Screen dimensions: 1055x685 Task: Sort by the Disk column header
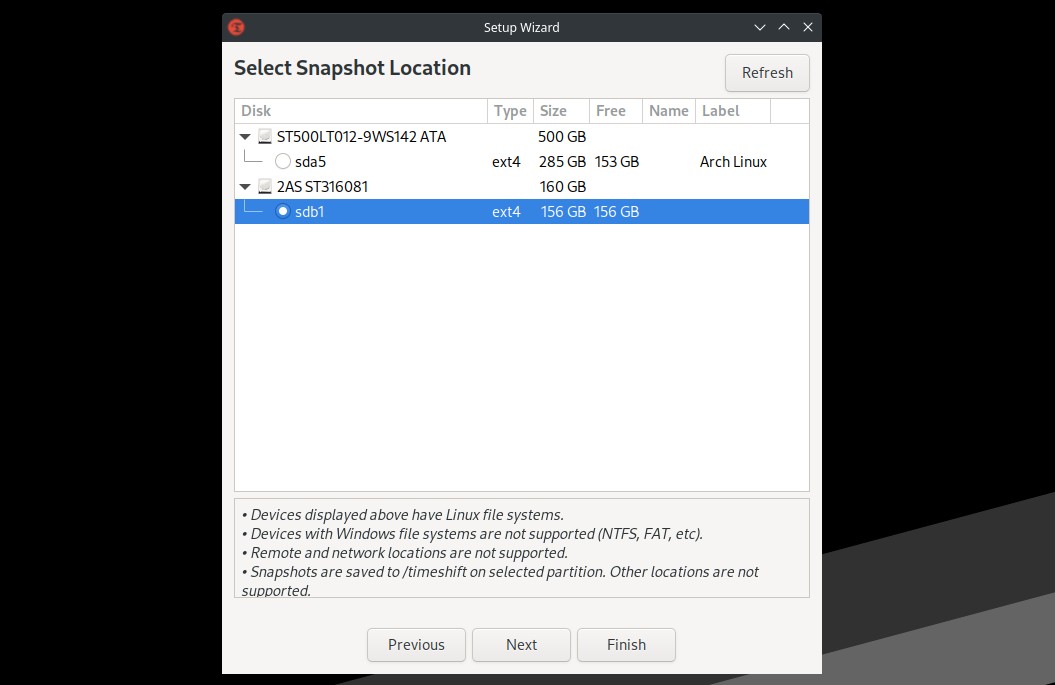click(361, 111)
